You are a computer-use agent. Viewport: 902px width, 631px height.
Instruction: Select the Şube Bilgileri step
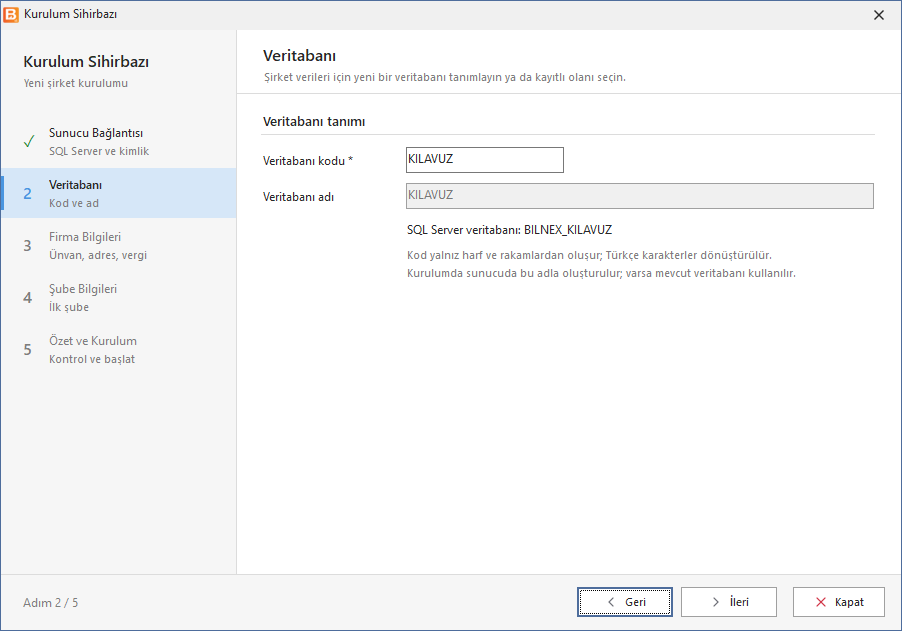(119, 297)
